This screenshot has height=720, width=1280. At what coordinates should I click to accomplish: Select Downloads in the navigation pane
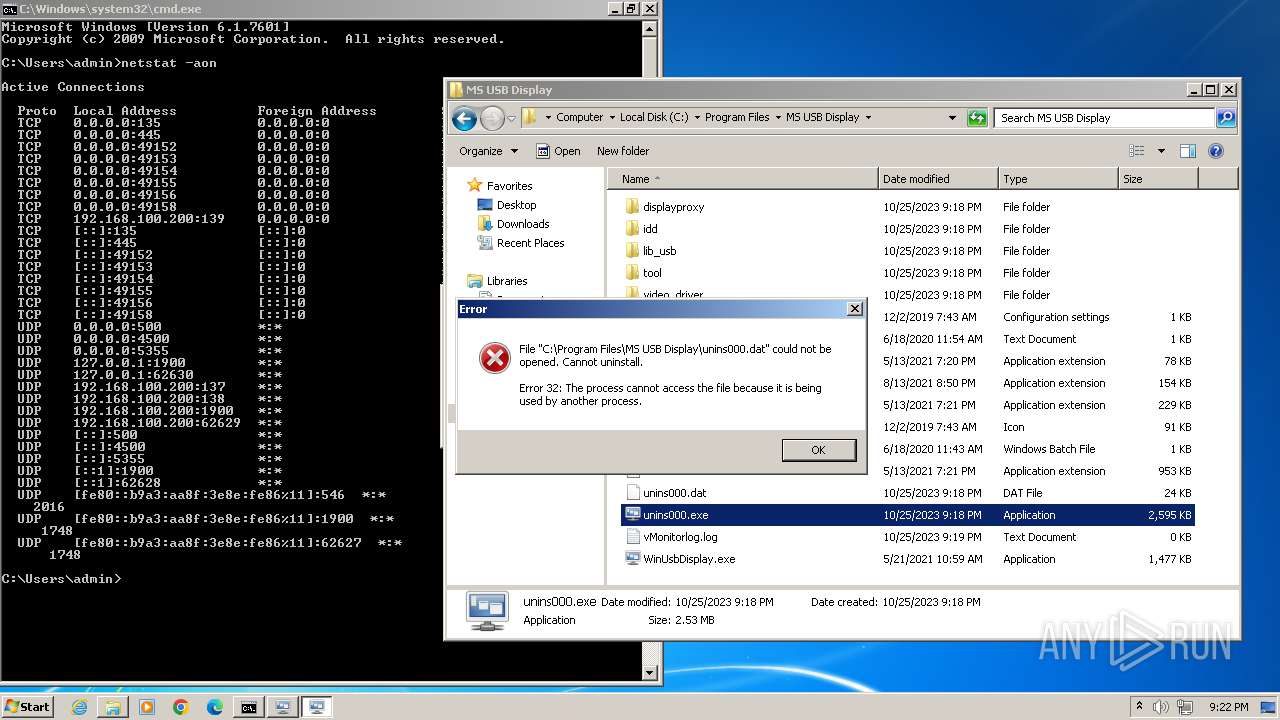pyautogui.click(x=523, y=224)
